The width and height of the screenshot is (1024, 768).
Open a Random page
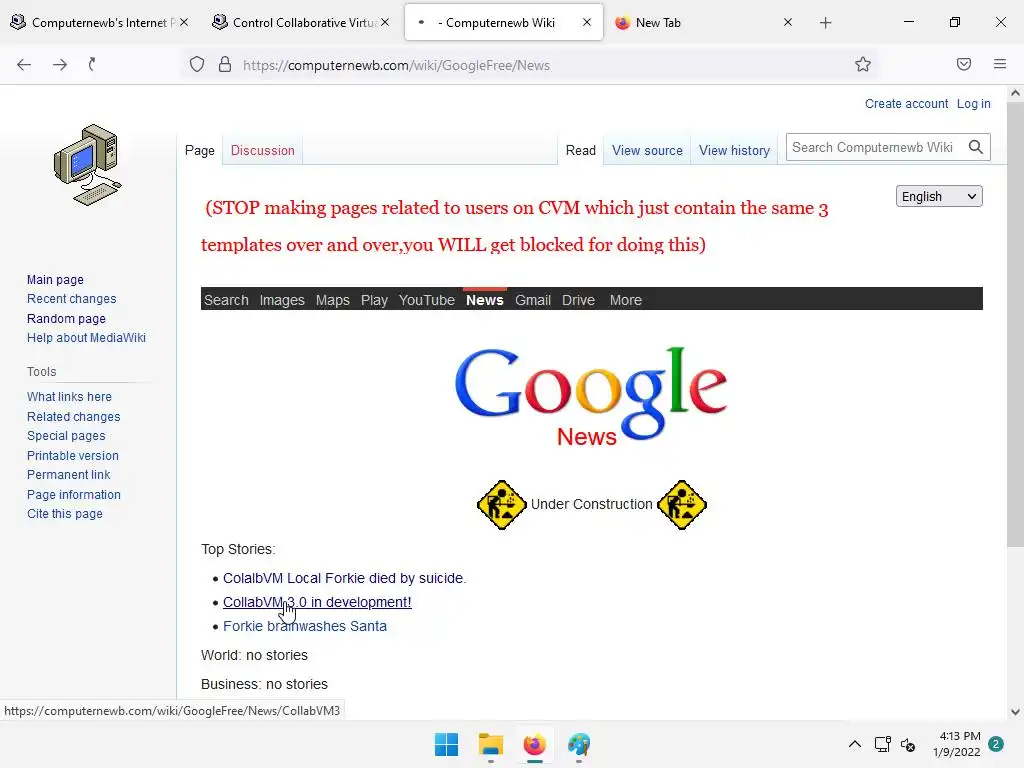click(66, 319)
